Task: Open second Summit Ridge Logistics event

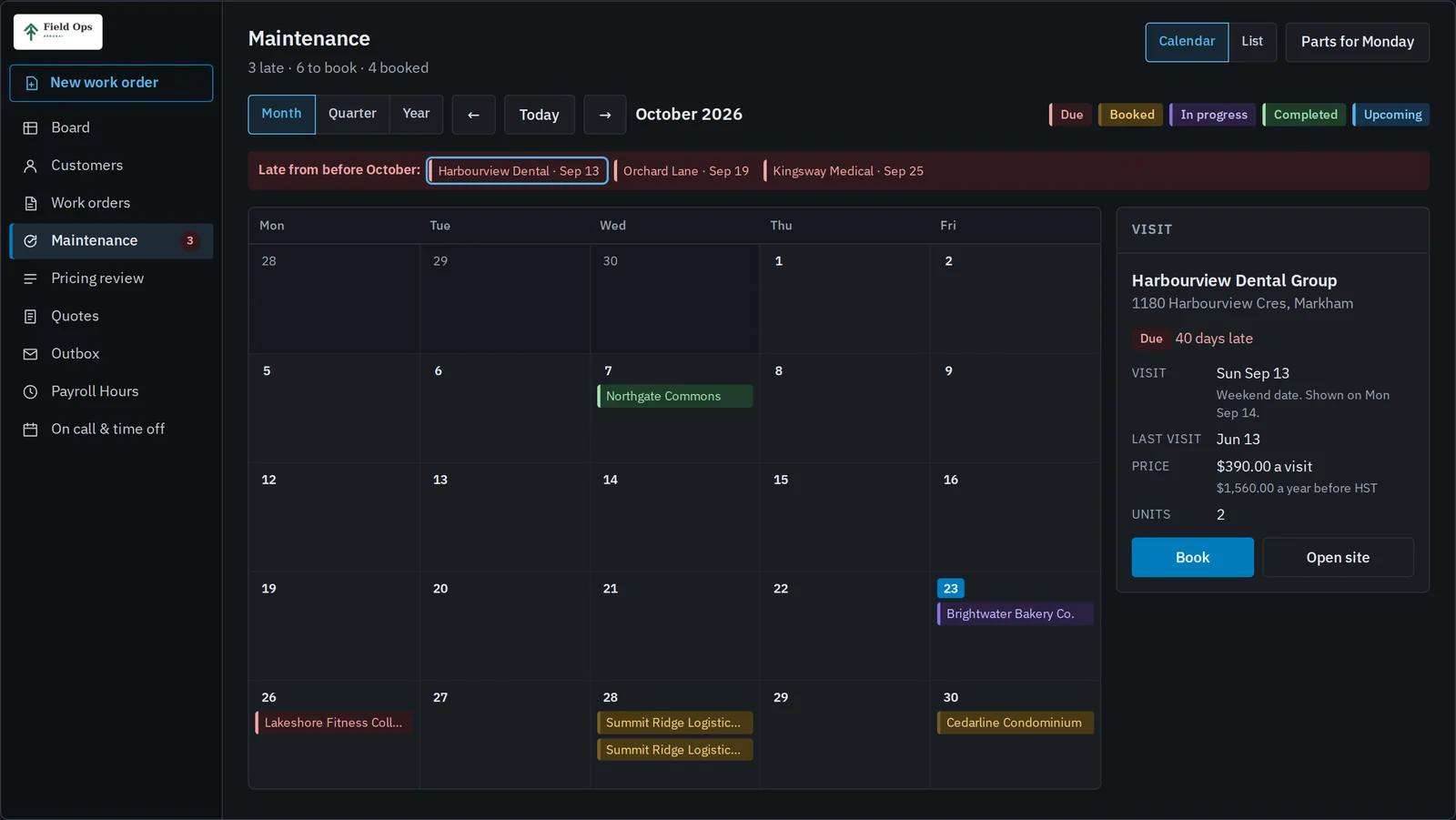Action: 675,750
